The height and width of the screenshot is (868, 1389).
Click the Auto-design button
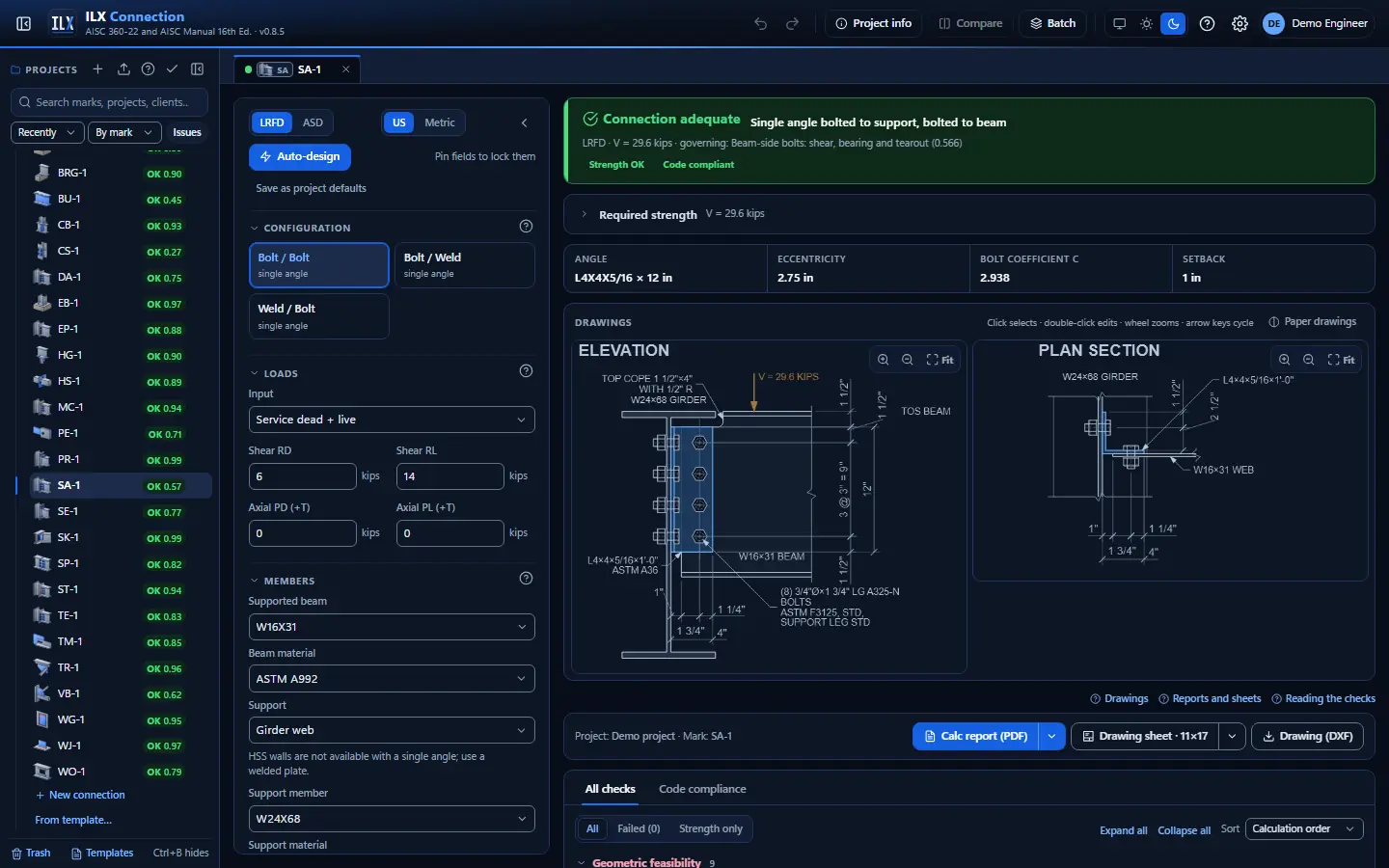click(x=300, y=156)
